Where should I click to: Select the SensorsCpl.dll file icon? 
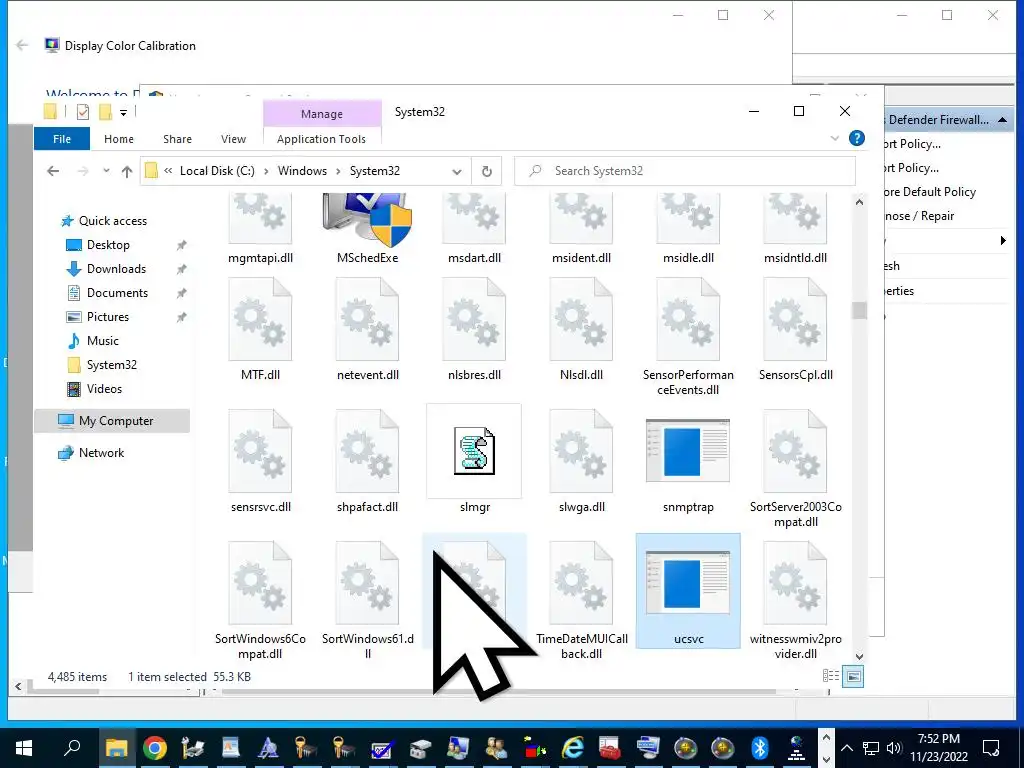795,319
